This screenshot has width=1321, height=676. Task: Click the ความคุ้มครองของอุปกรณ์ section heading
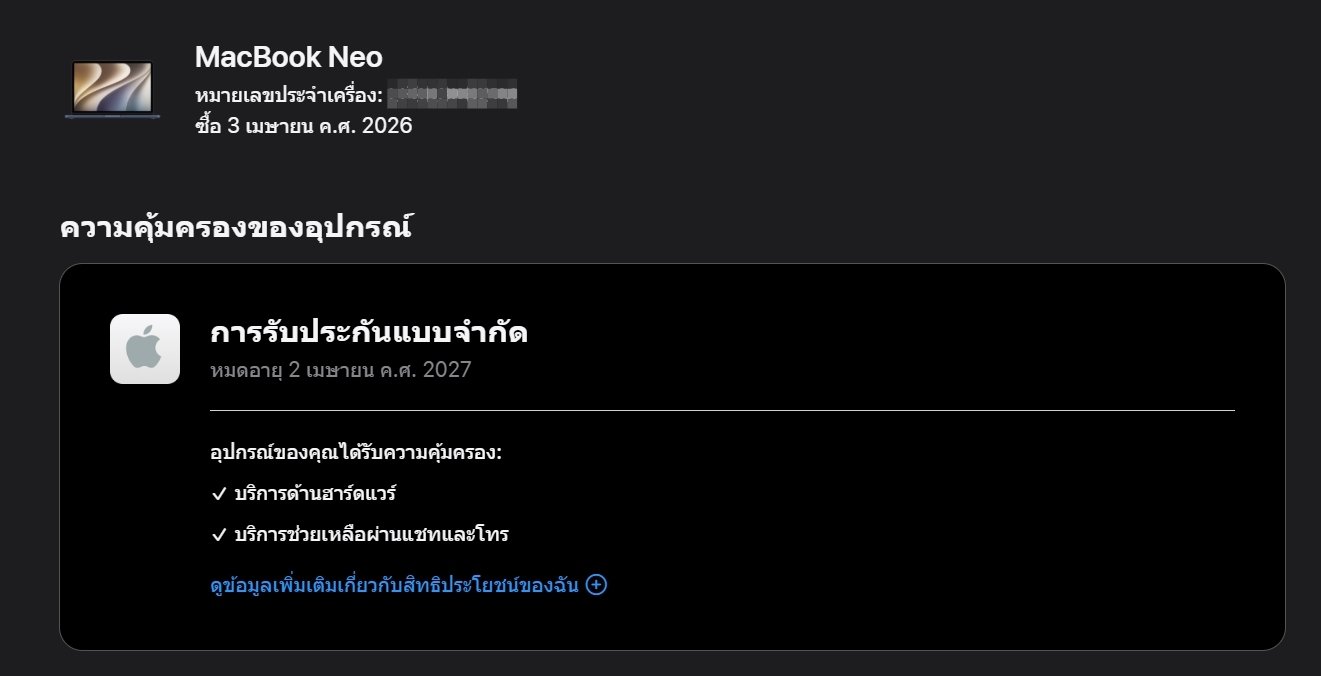pos(237,228)
